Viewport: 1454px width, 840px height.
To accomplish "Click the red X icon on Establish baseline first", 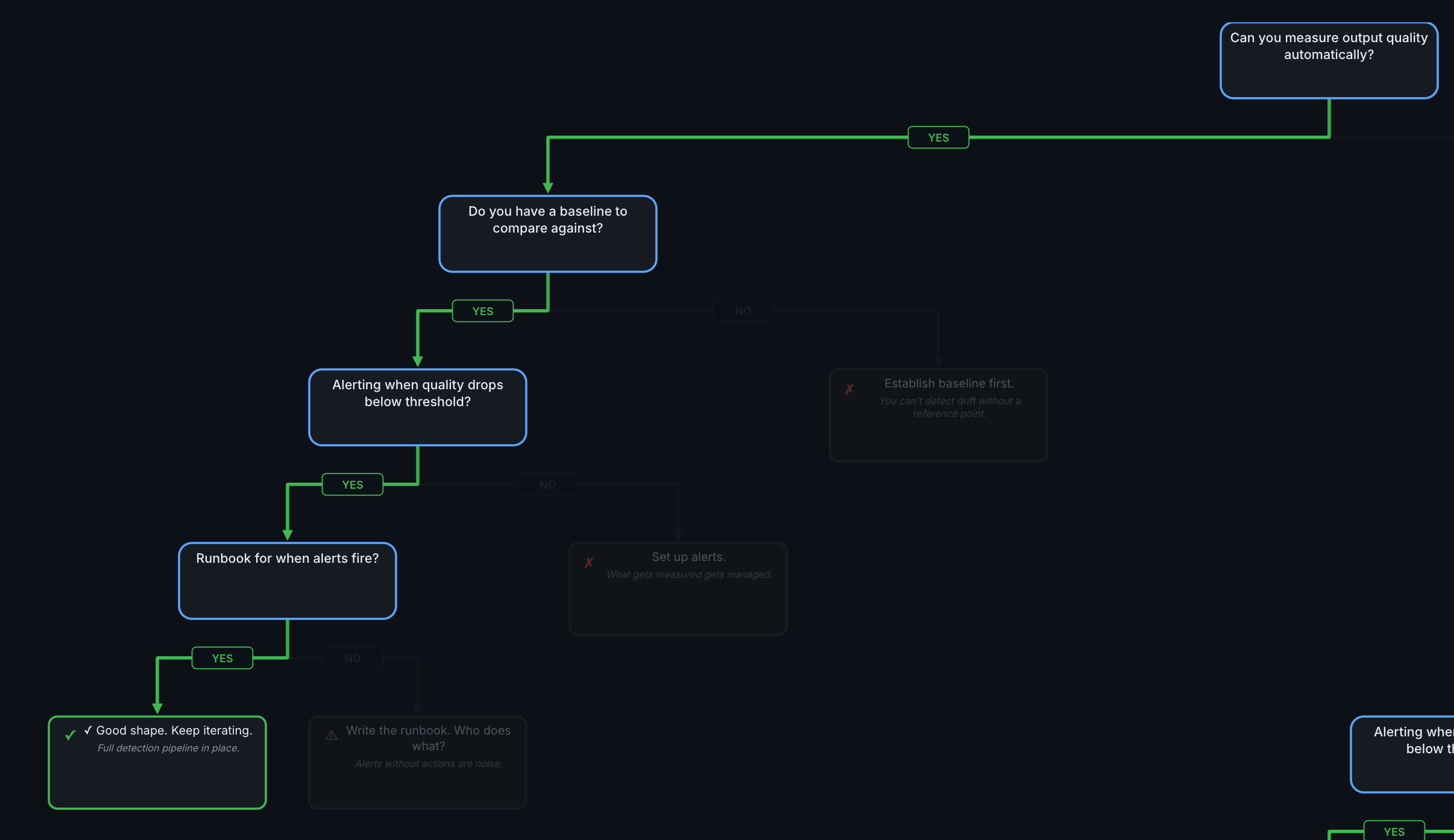I will tap(849, 389).
